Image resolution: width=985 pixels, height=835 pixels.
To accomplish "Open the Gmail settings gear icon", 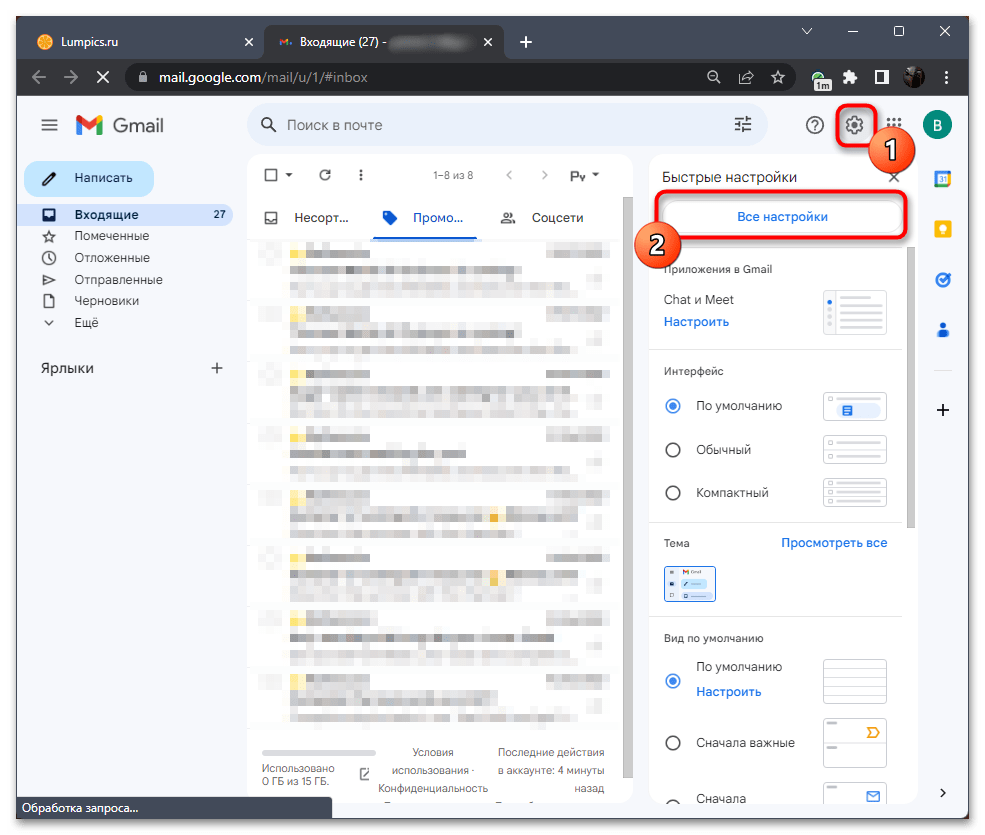I will tap(854, 125).
